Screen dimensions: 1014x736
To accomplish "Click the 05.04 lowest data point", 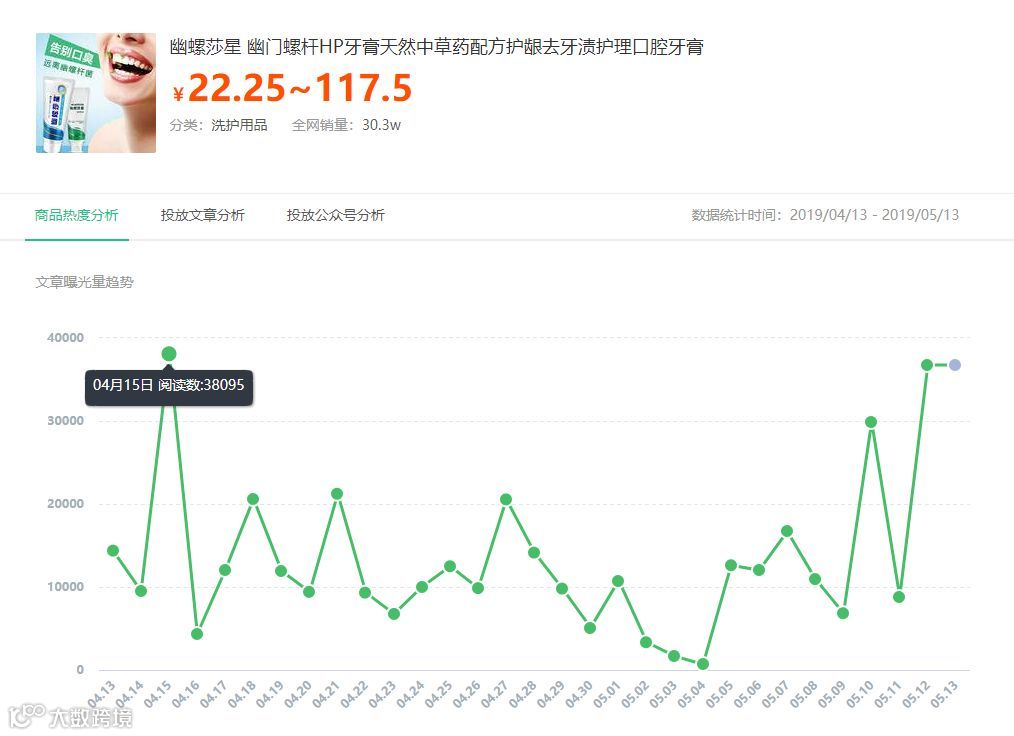I will click(x=703, y=664).
